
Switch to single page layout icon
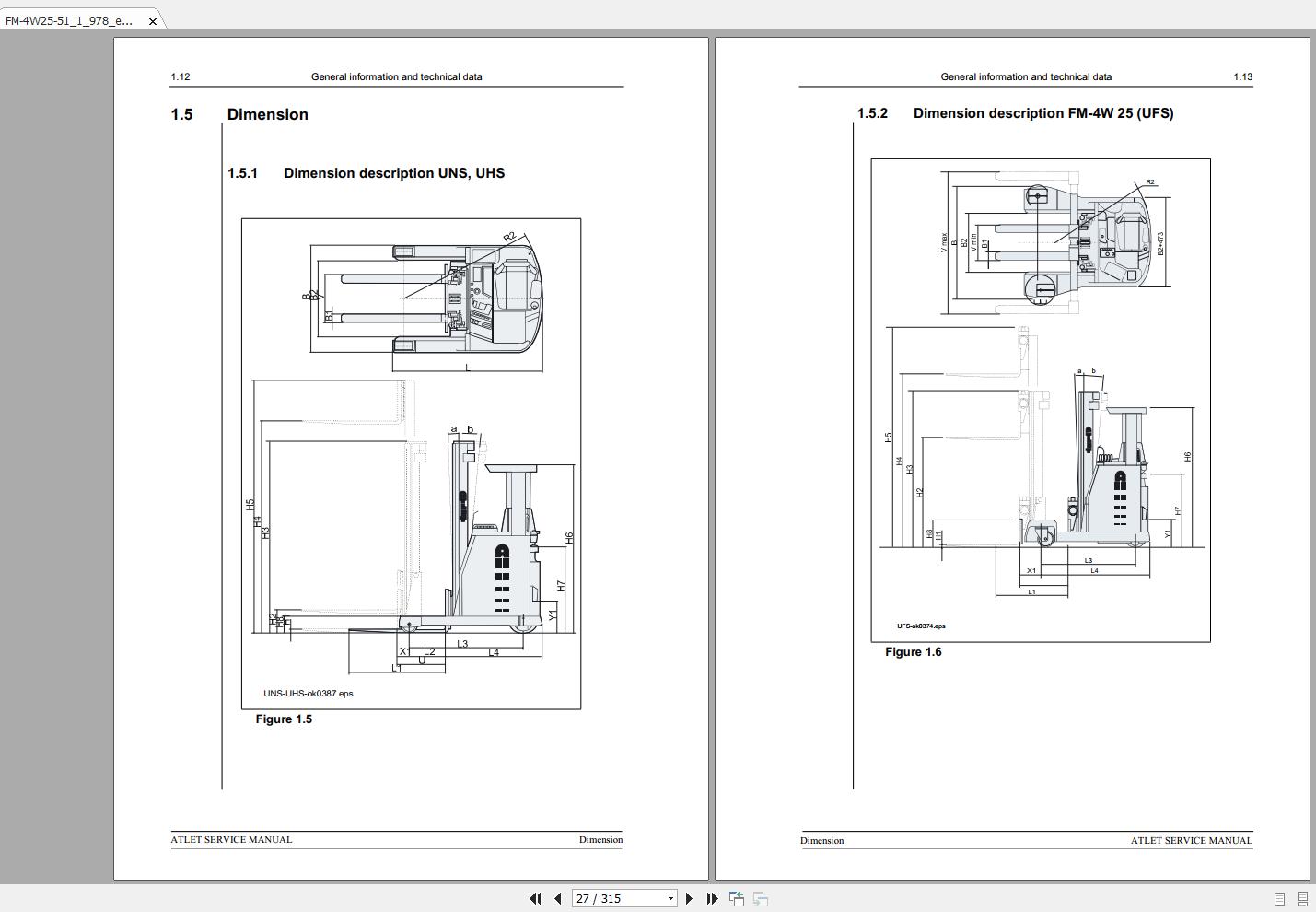point(1279,898)
